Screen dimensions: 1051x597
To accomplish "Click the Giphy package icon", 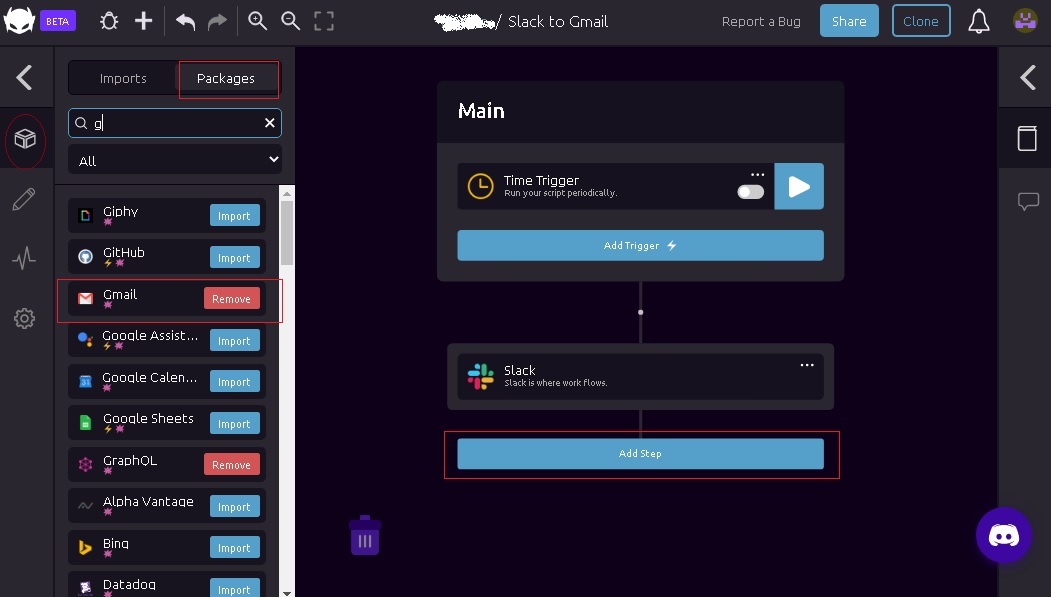I will [x=85, y=215].
